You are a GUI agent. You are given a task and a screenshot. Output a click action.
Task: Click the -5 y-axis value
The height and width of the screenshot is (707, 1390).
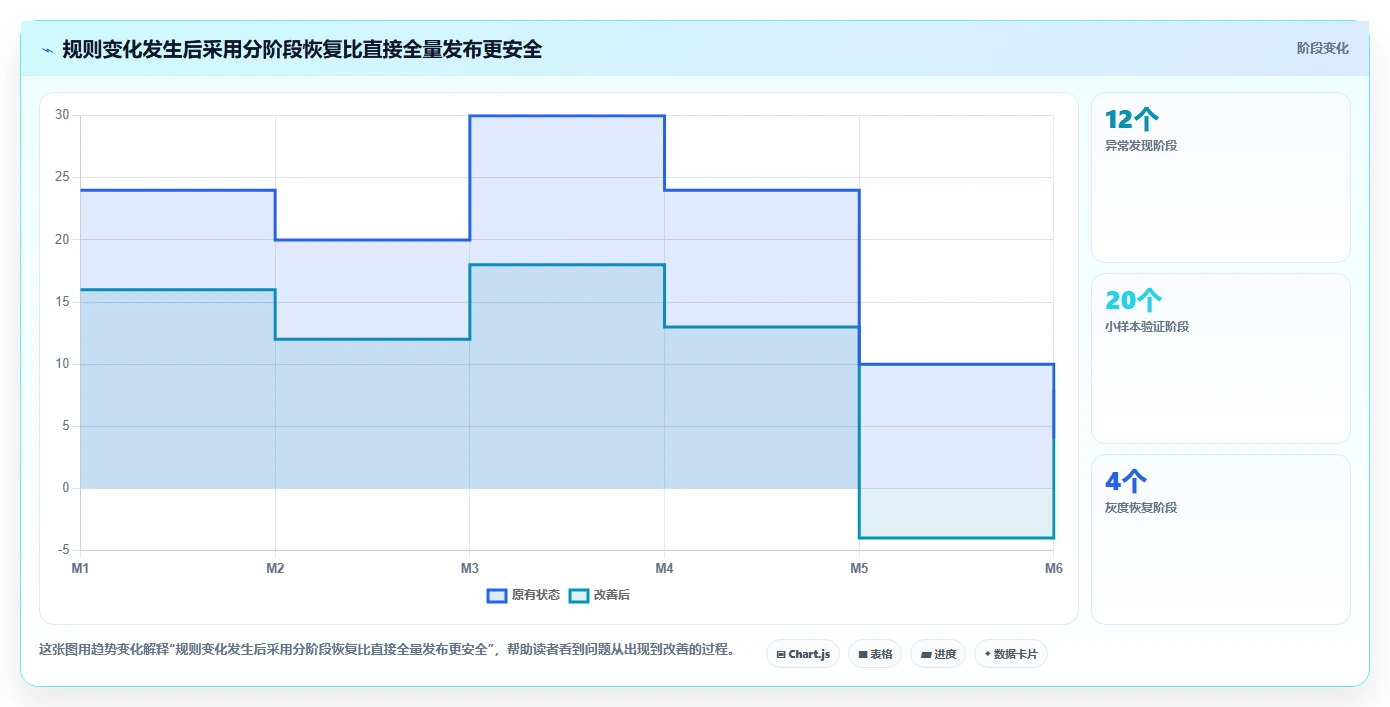(x=64, y=550)
